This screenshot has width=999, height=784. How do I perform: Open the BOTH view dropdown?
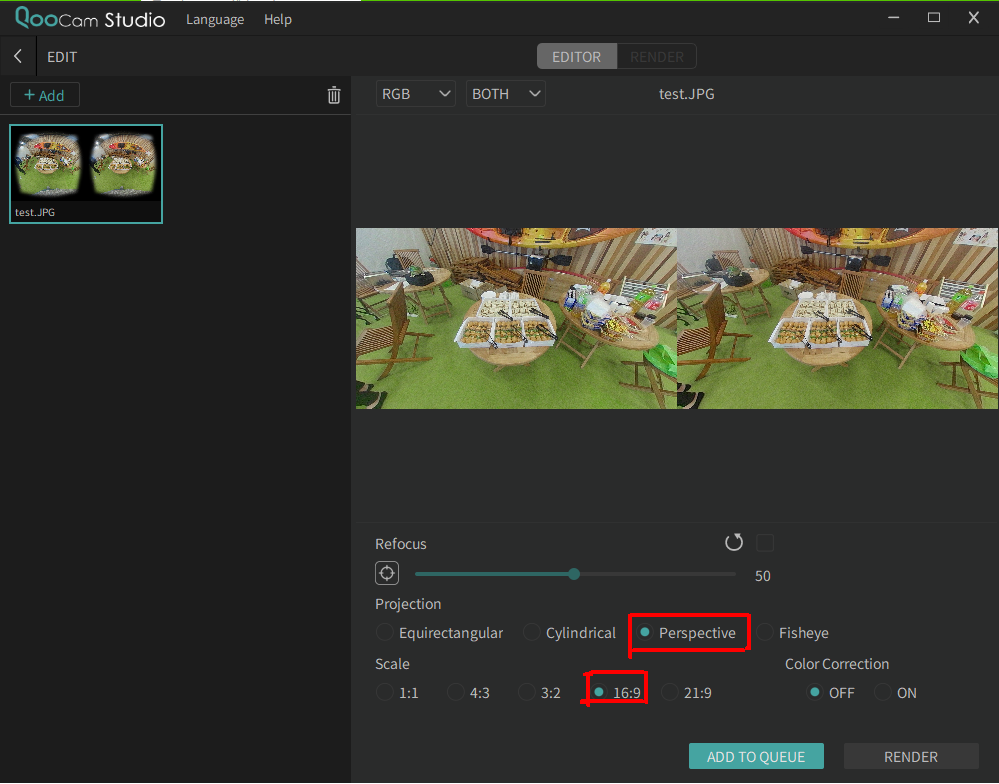click(505, 94)
